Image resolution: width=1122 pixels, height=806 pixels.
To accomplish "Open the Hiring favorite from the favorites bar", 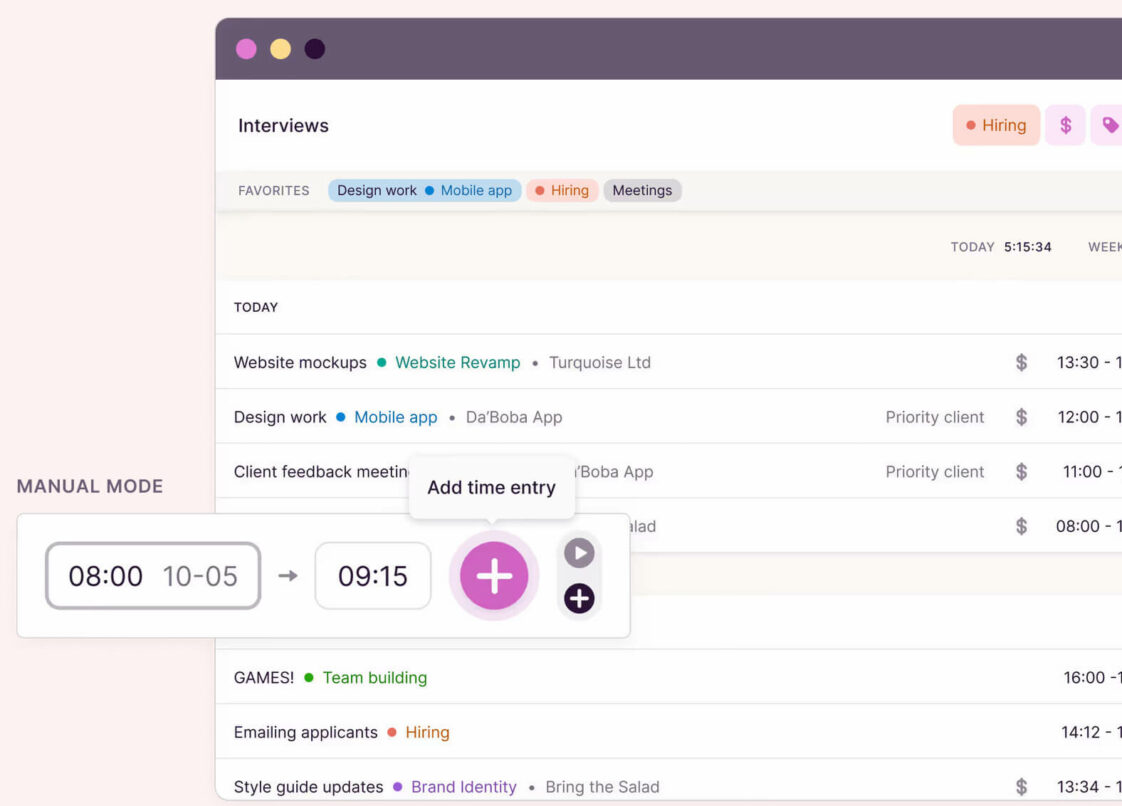I will pyautogui.click(x=562, y=190).
